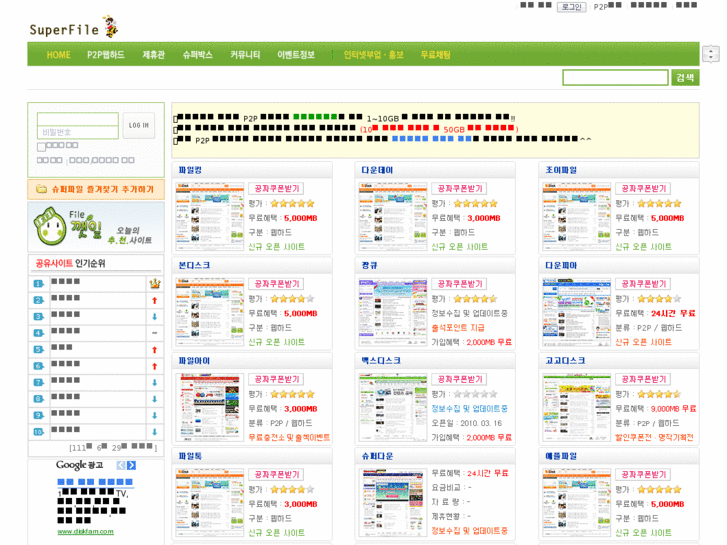Select the 제휴관 menu item

click(x=153, y=55)
